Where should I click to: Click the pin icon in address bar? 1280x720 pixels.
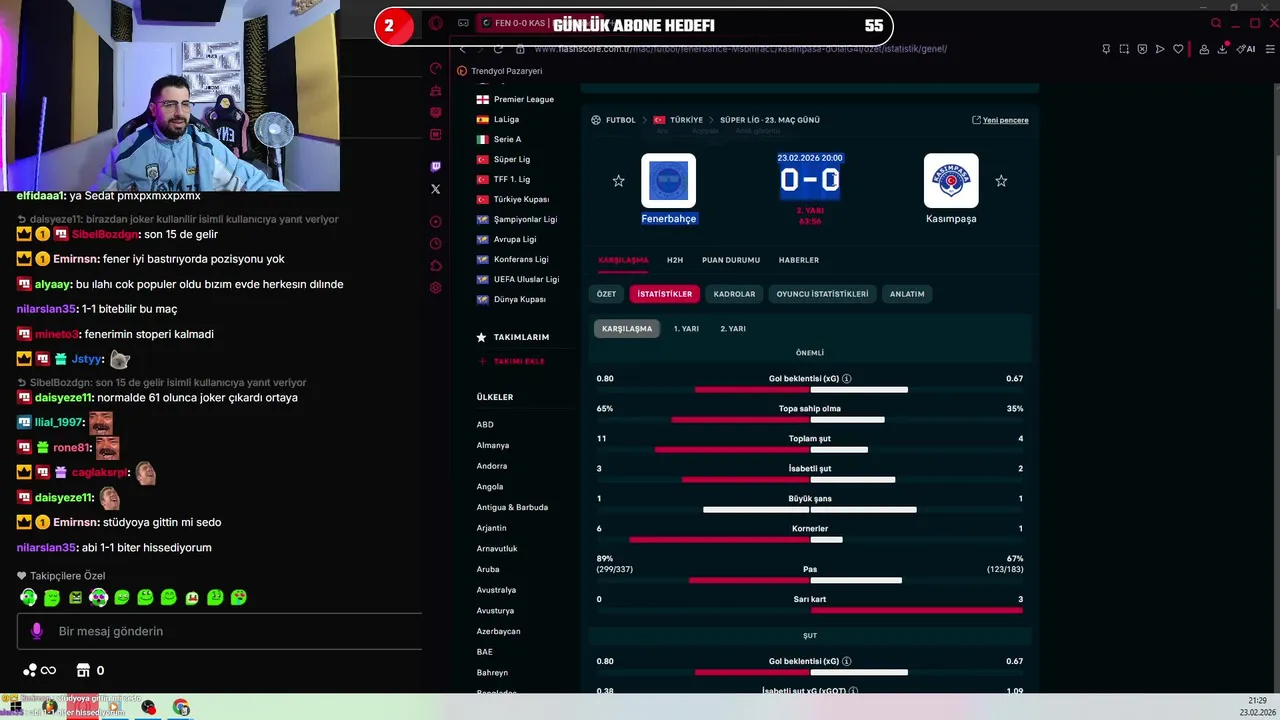pyautogui.click(x=1106, y=49)
